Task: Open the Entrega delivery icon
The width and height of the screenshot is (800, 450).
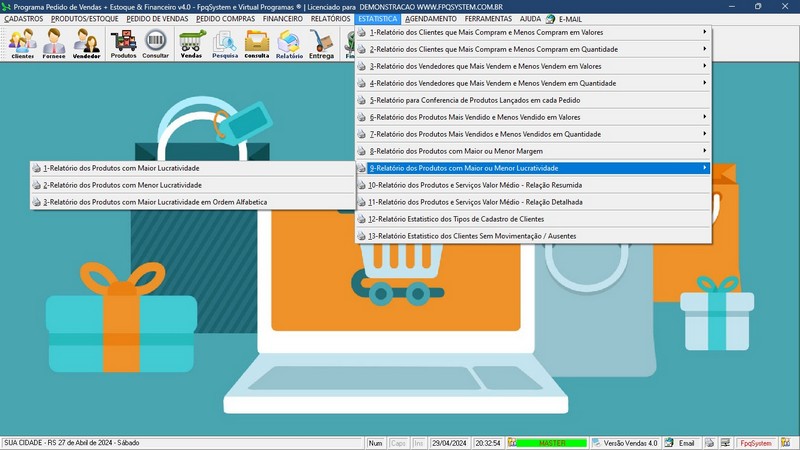Action: (x=321, y=43)
